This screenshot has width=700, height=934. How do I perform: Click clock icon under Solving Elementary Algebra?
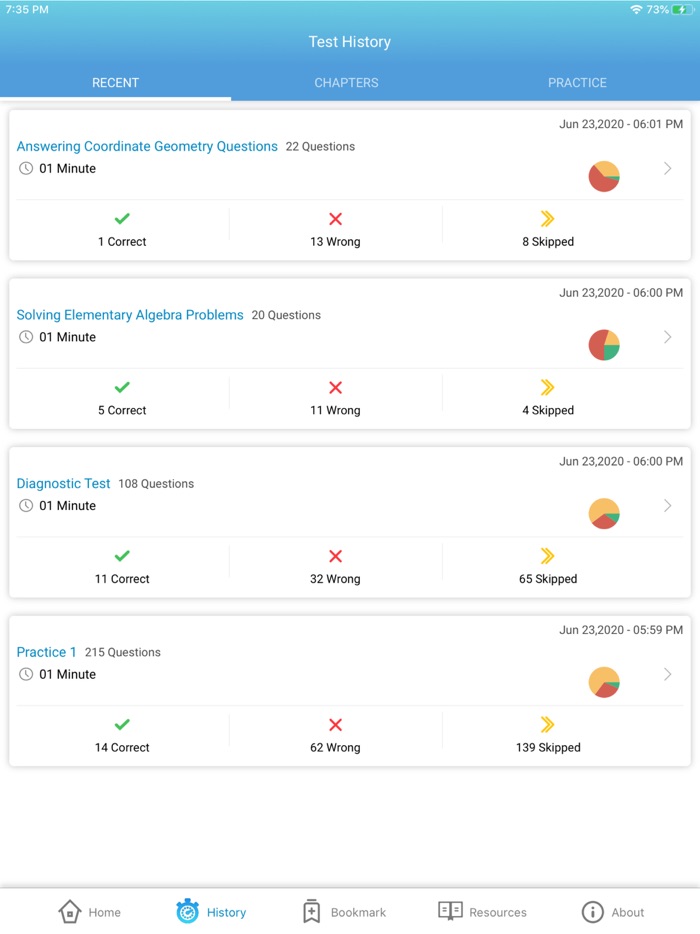coord(26,337)
